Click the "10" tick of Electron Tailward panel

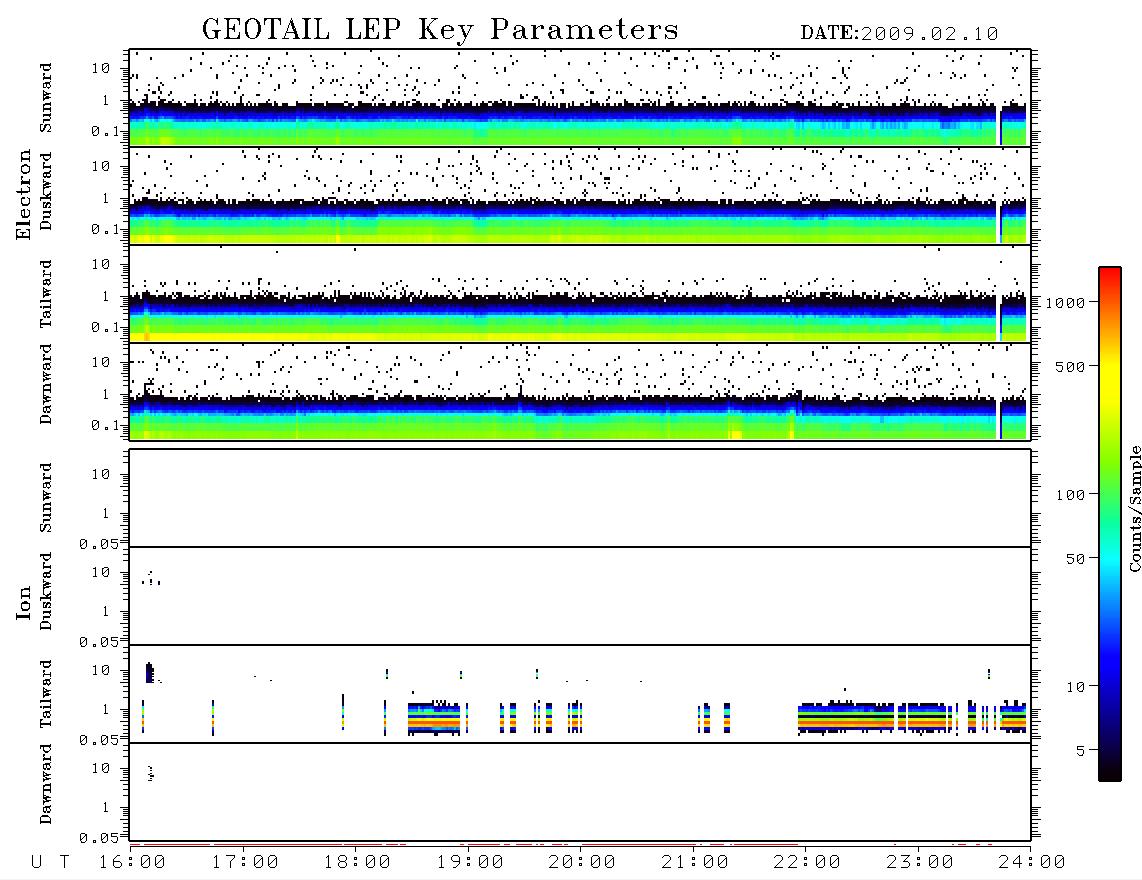(x=101, y=264)
